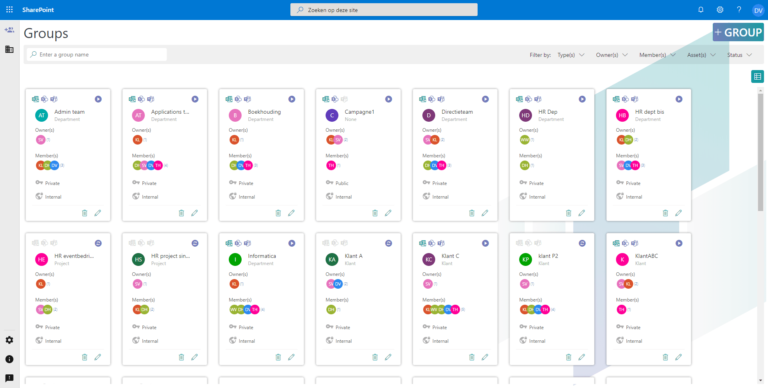Toggle the status button on HR eventbedrijf card
Image resolution: width=768 pixels, height=388 pixels.
point(98,243)
